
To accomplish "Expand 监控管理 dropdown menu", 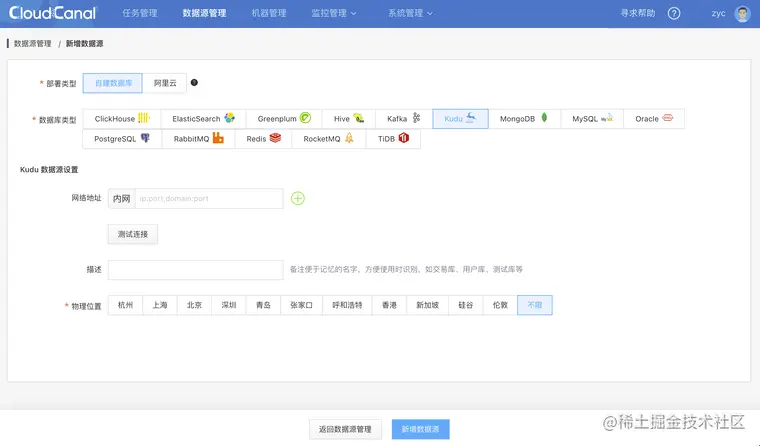I will click(333, 13).
